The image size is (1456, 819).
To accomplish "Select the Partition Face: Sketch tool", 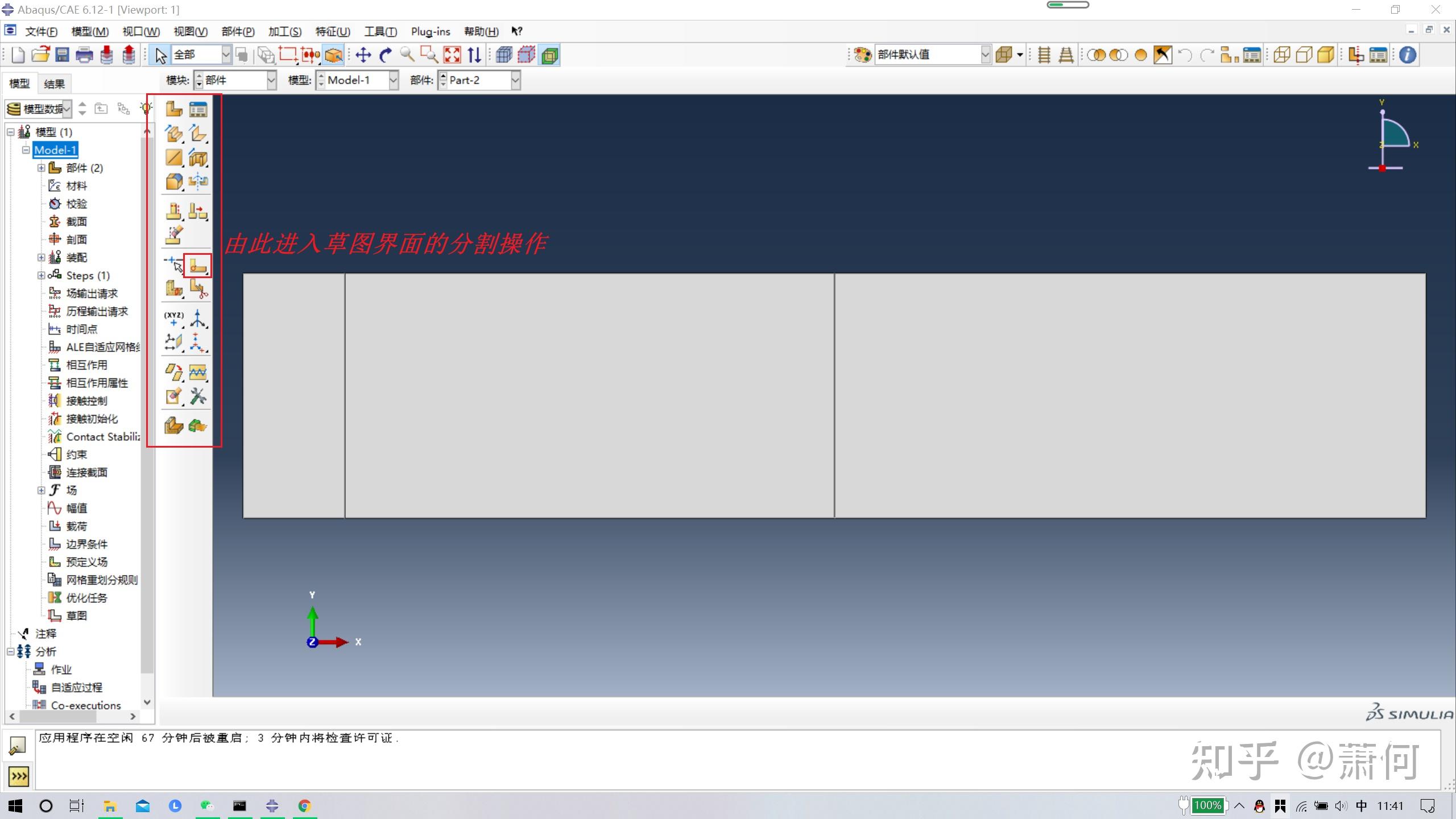I will tap(198, 266).
